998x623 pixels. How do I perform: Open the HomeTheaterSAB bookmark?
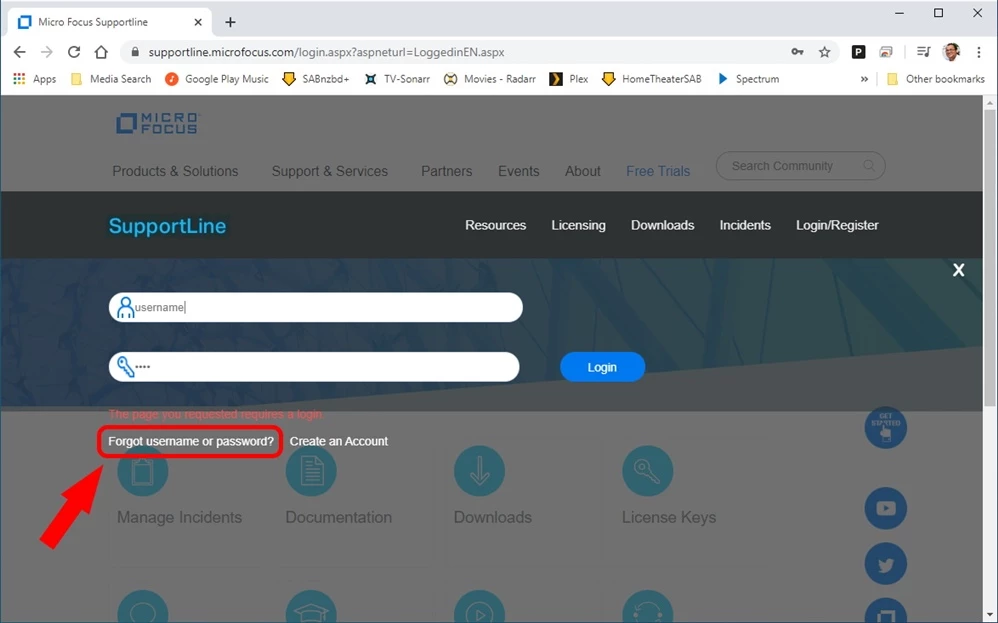pyautogui.click(x=652, y=79)
